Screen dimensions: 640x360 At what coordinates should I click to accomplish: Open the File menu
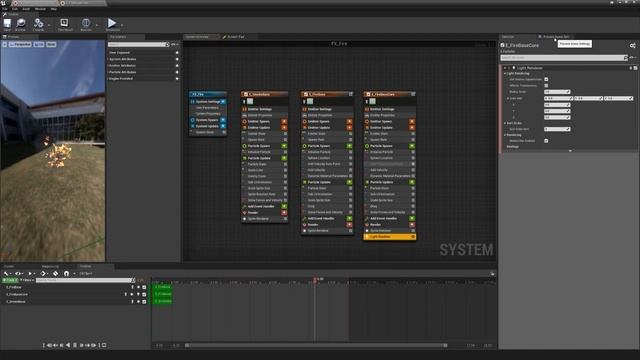tap(4, 9)
